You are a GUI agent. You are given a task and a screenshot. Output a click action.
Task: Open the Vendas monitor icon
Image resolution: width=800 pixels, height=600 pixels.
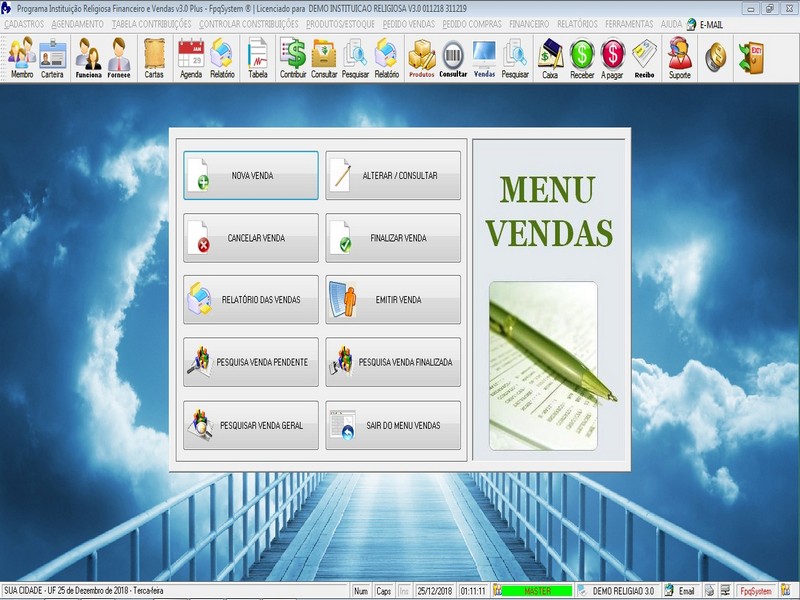[x=484, y=58]
